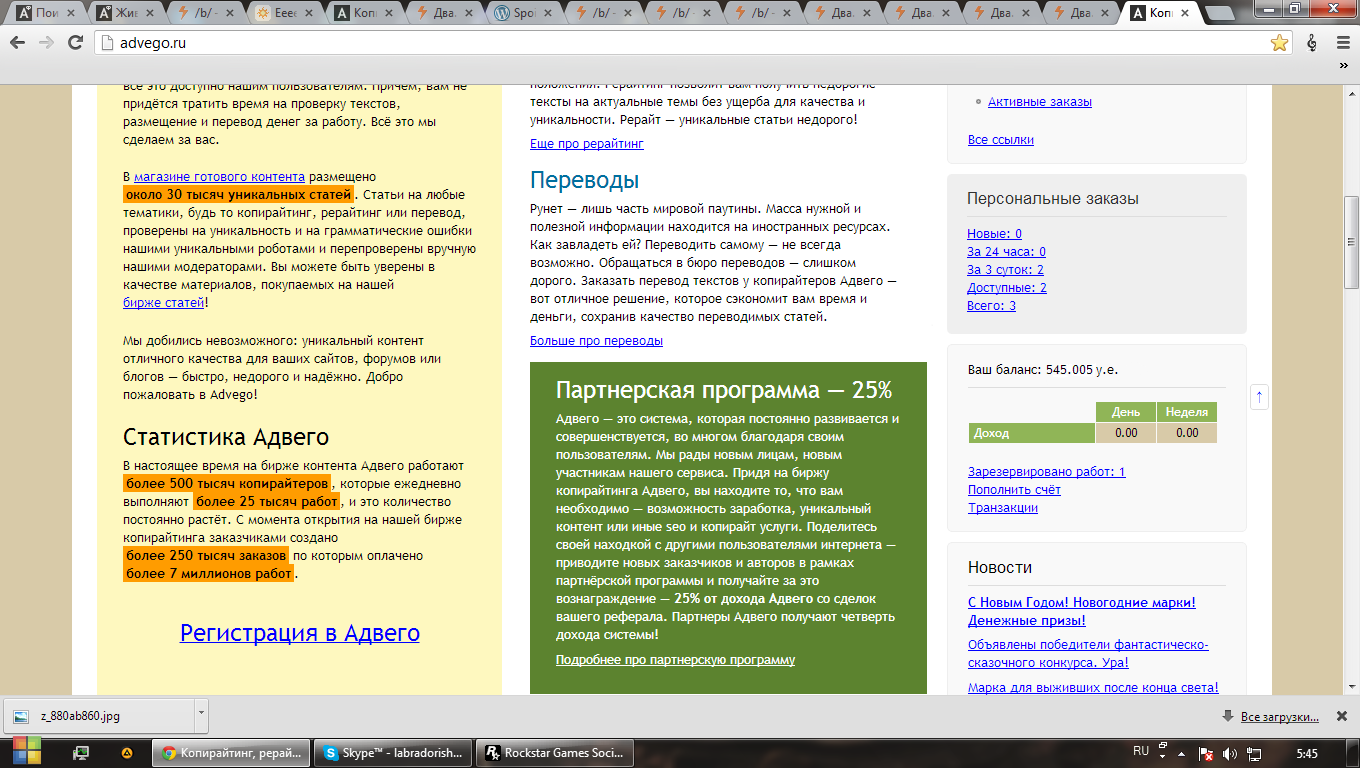Open the downloaded file z_880ab860.jpg

click(100, 716)
